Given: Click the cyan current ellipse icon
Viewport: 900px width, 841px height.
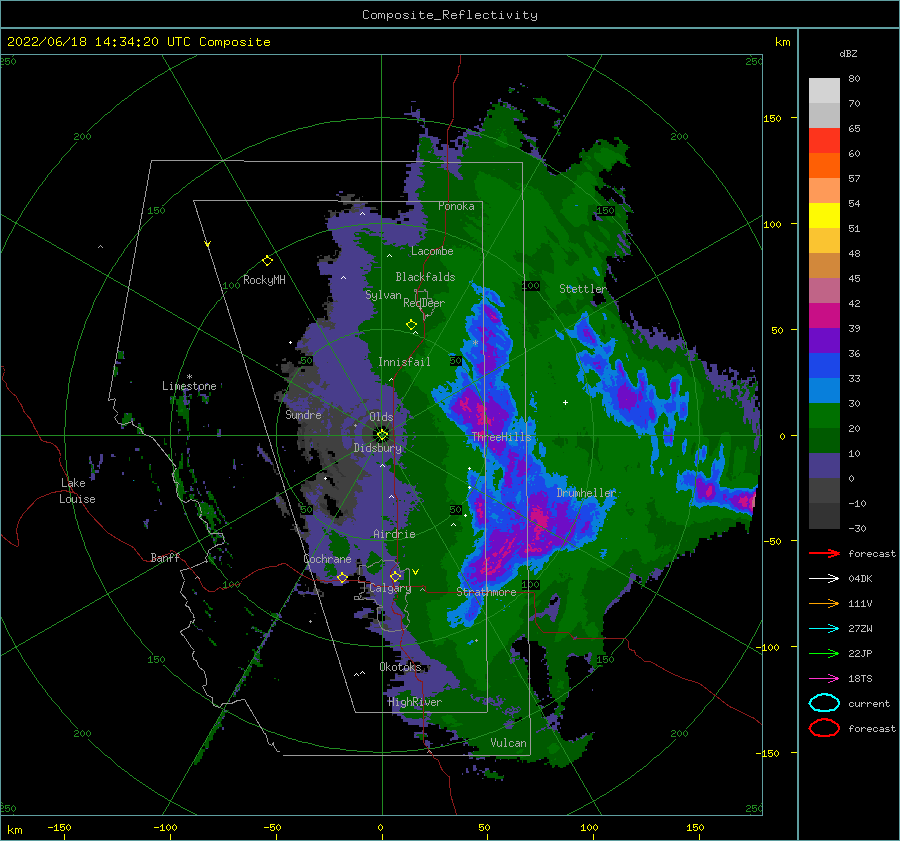Looking at the screenshot, I should point(824,703).
